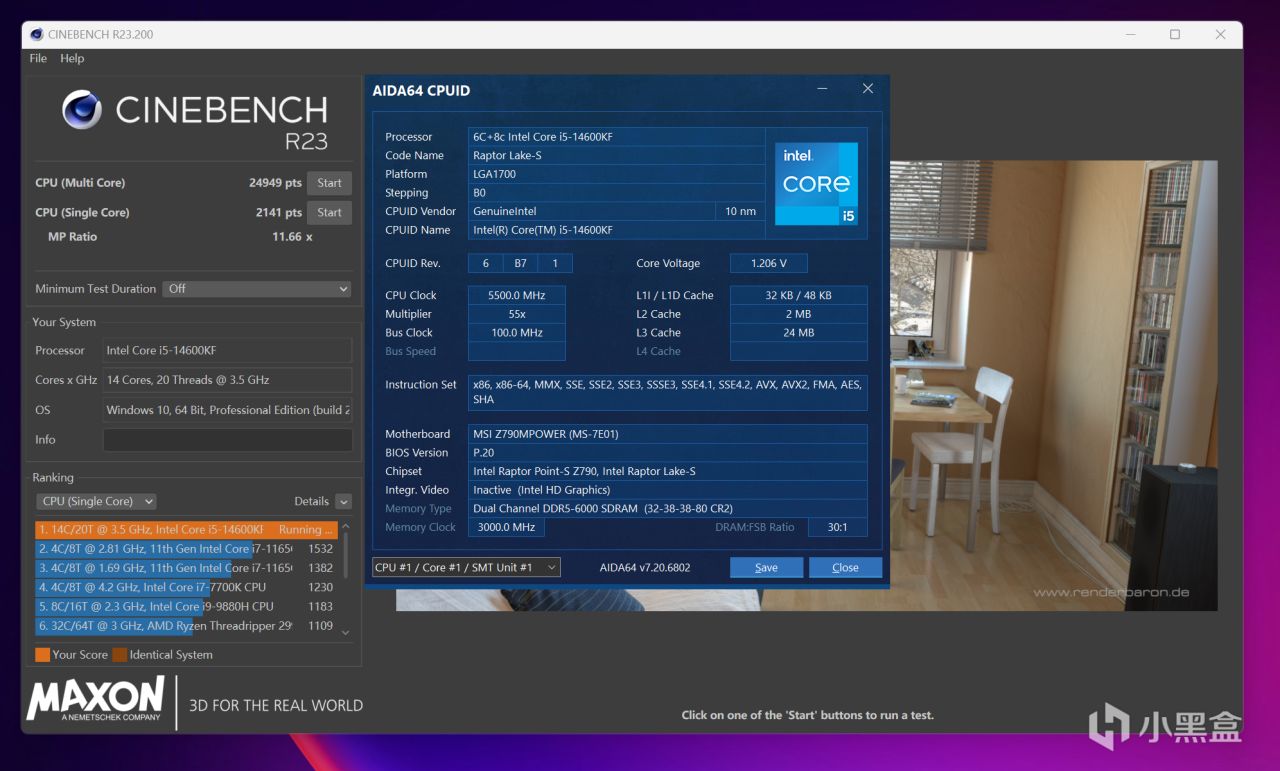Click the BIOS Version value P.20

point(668,453)
